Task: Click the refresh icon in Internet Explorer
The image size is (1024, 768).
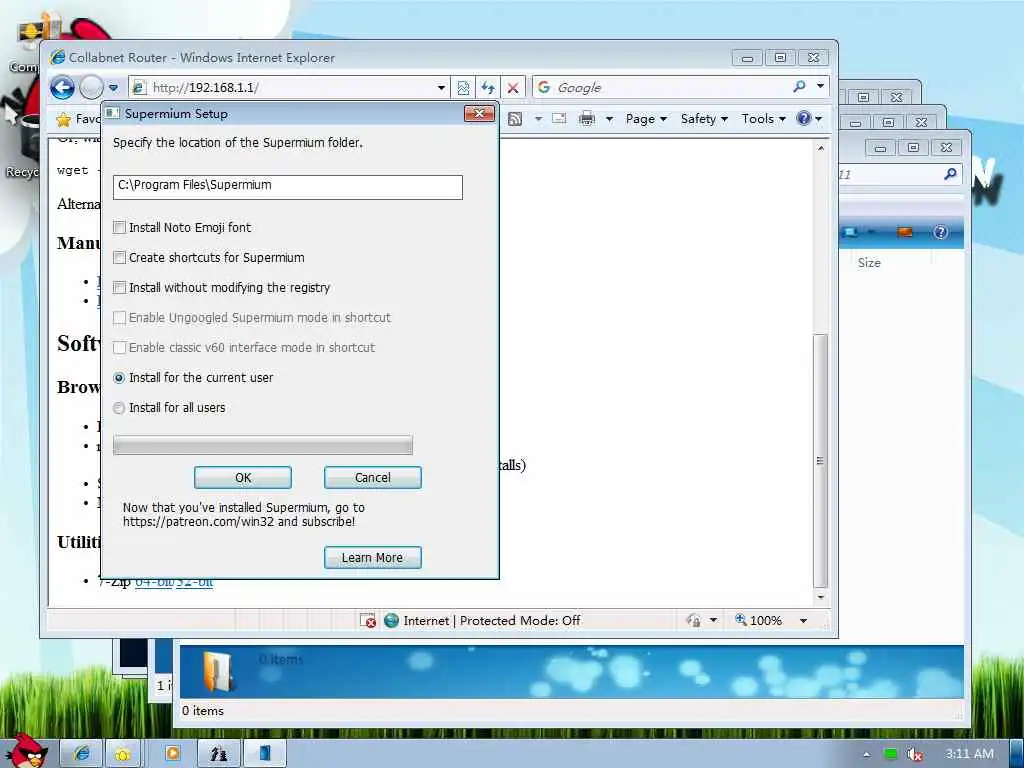Action: [x=488, y=88]
